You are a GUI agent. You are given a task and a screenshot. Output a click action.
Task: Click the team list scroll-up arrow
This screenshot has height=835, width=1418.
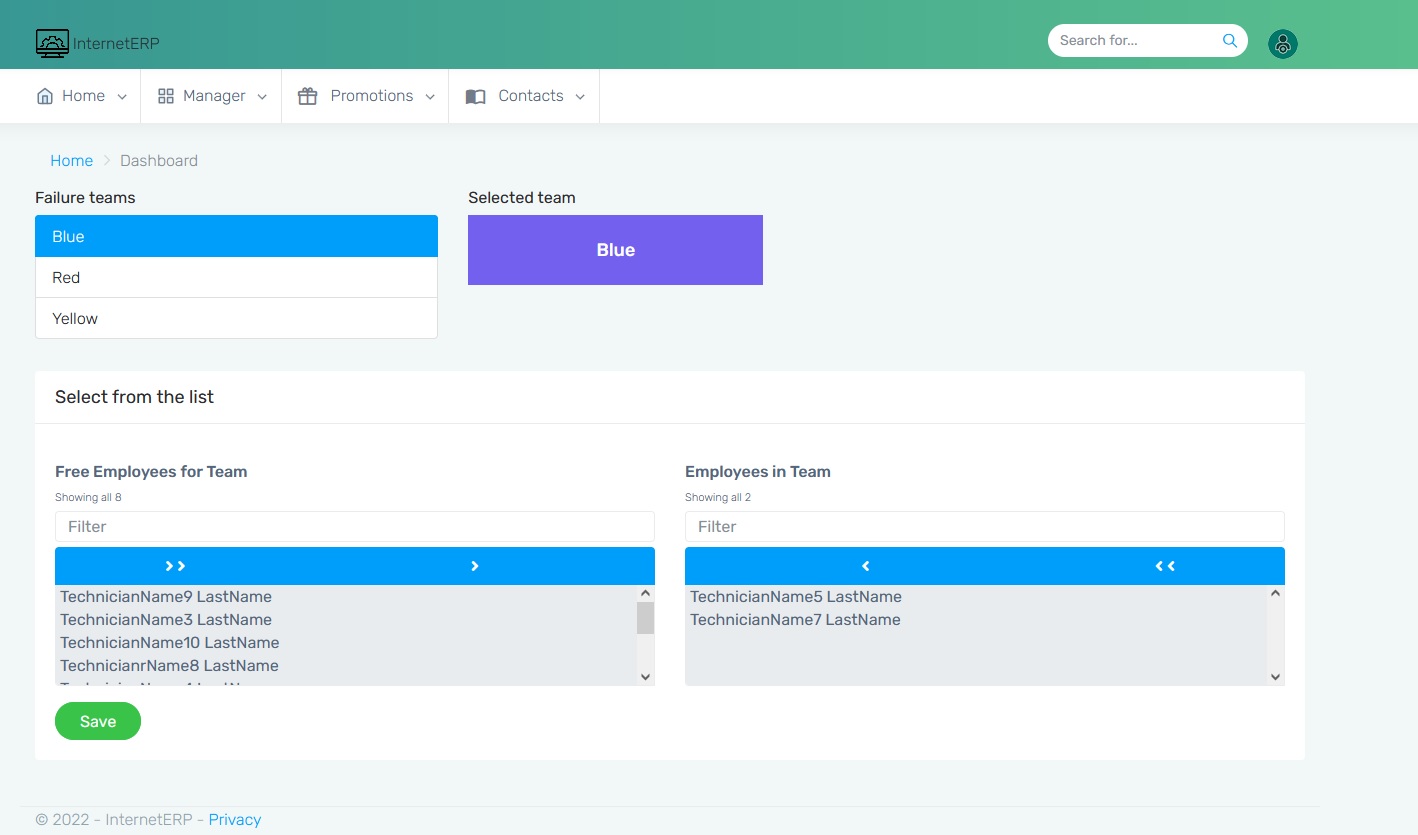pos(1275,593)
